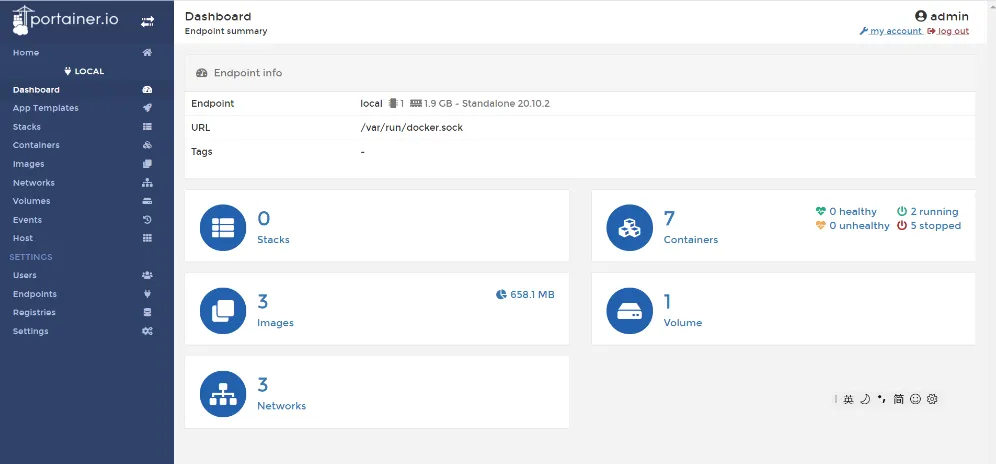Click the Volumes drive icon in sidebar
Image resolution: width=996 pixels, height=464 pixels.
coord(147,201)
